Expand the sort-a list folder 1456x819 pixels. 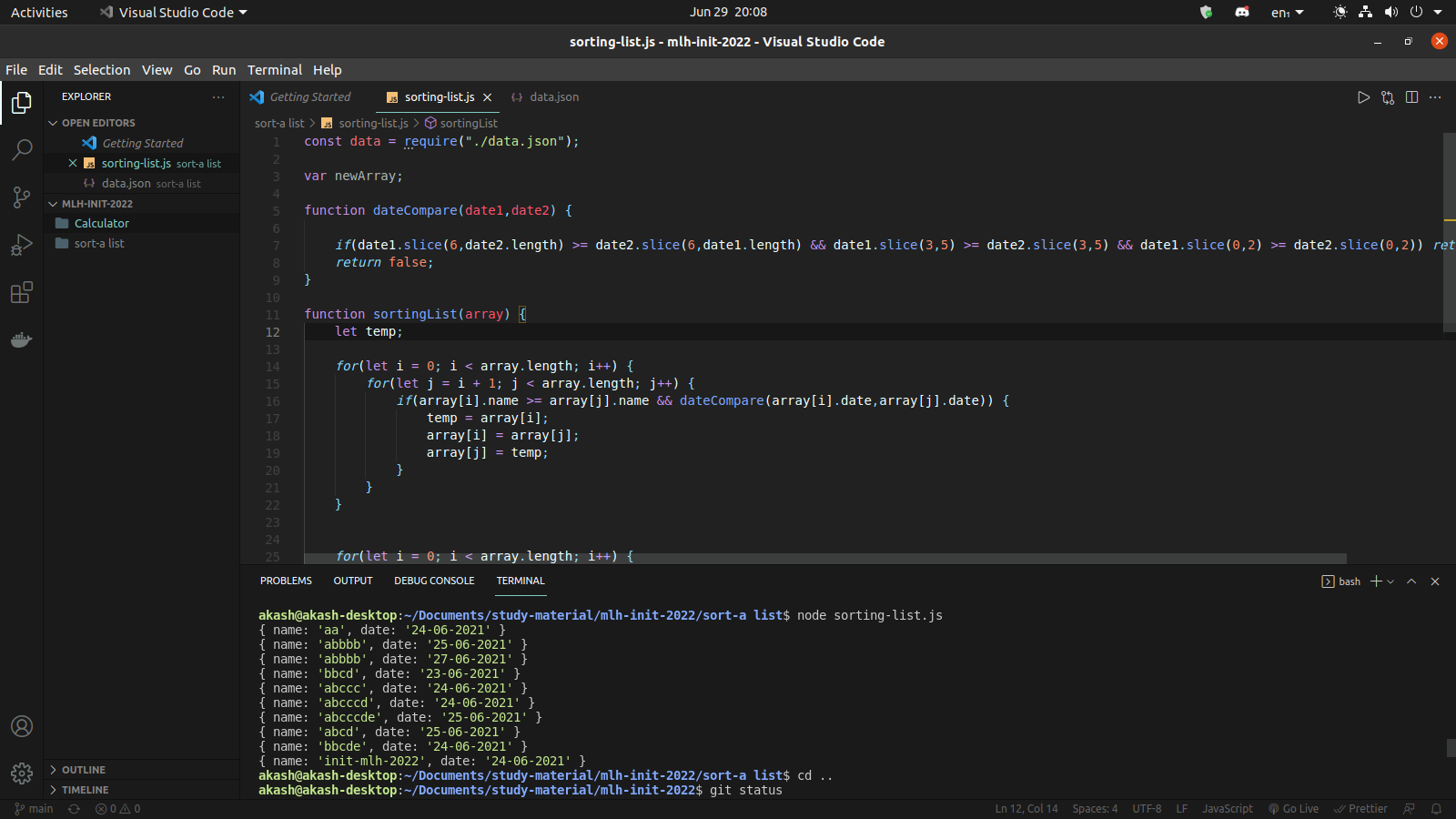142,244
